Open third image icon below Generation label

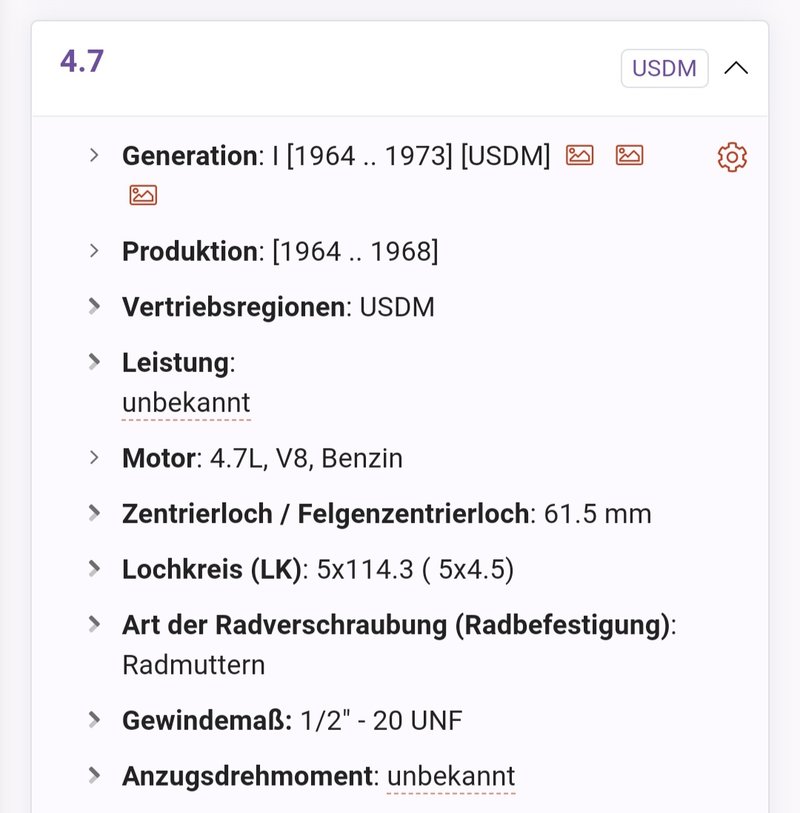[x=143, y=195]
